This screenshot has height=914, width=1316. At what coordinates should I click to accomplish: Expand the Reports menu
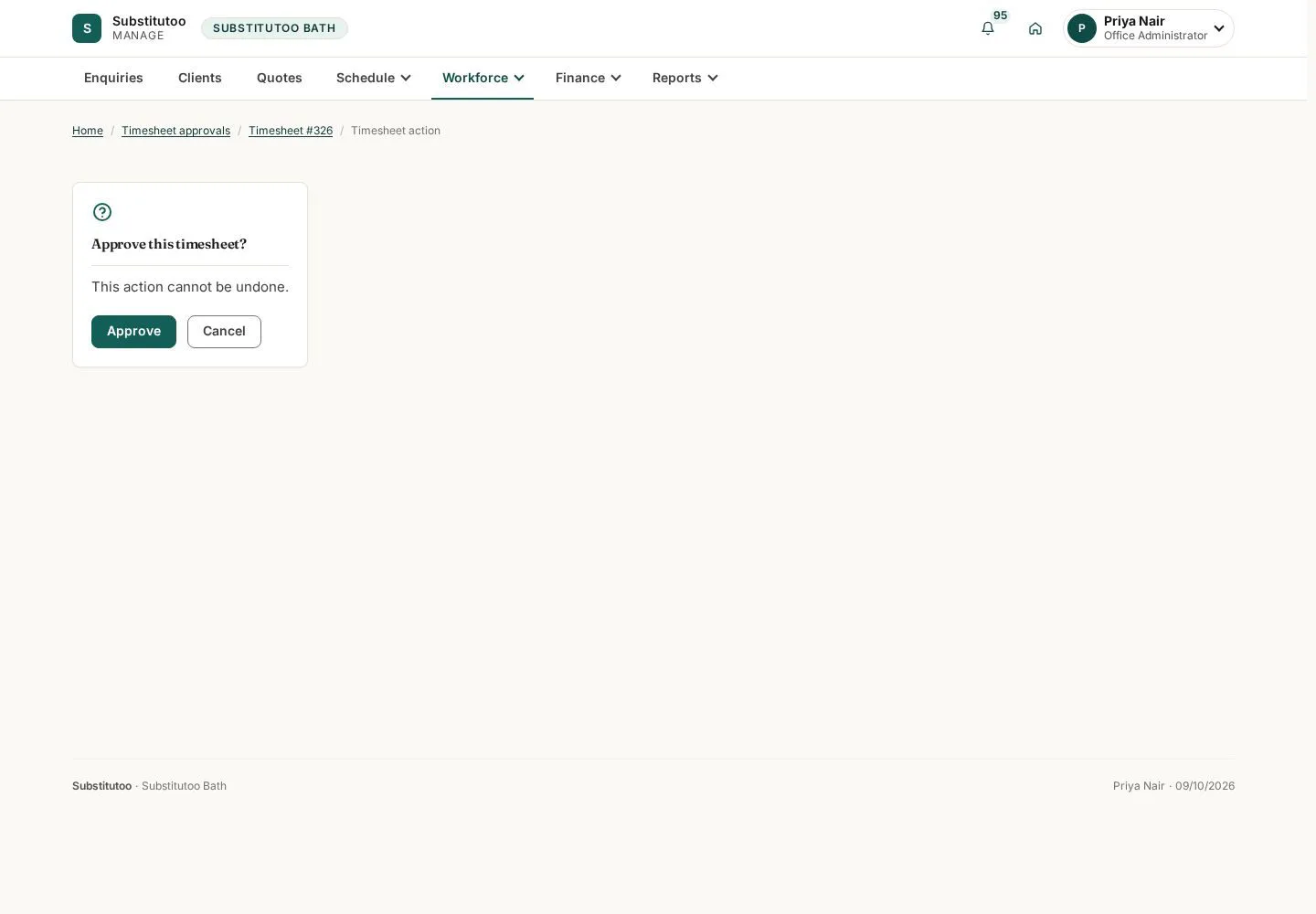685,78
